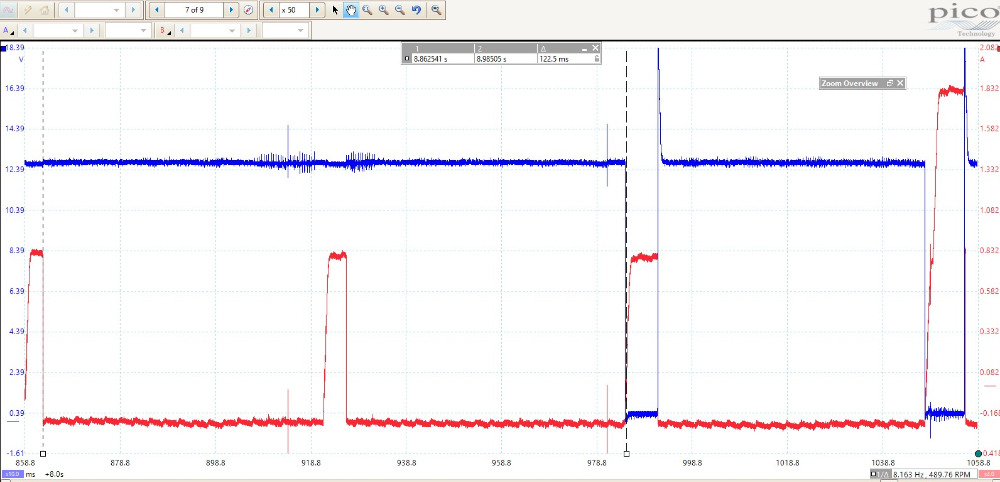Viewport: 1000px width, 482px height.
Task: Click the 7 of 9 buffer field
Action: (x=195, y=9)
